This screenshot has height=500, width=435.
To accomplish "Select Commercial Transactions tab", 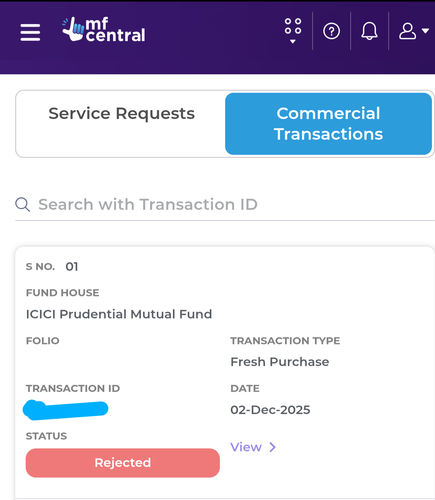I will 328,124.
